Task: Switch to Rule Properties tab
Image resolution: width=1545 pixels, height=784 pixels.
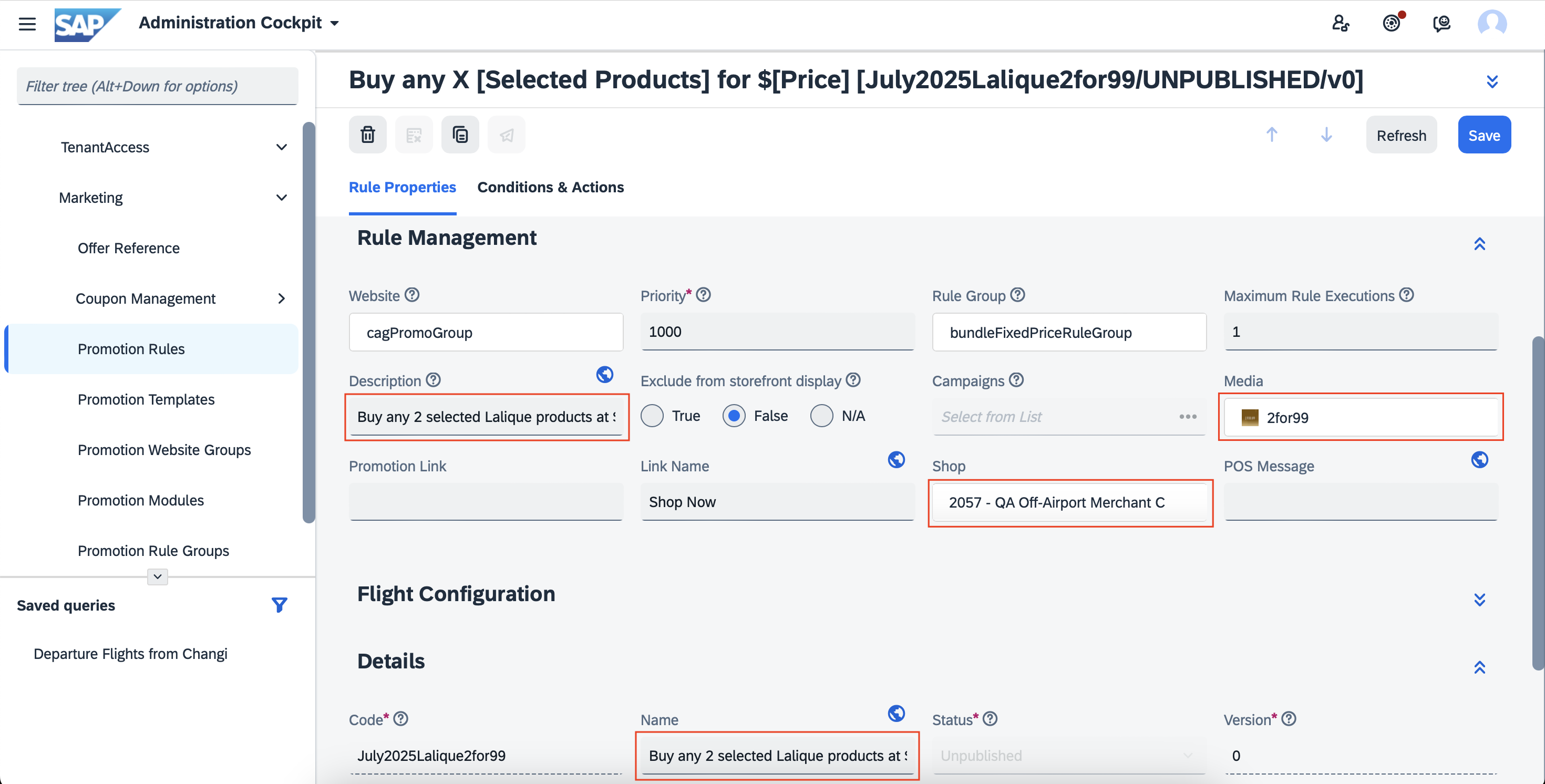Action: point(403,187)
